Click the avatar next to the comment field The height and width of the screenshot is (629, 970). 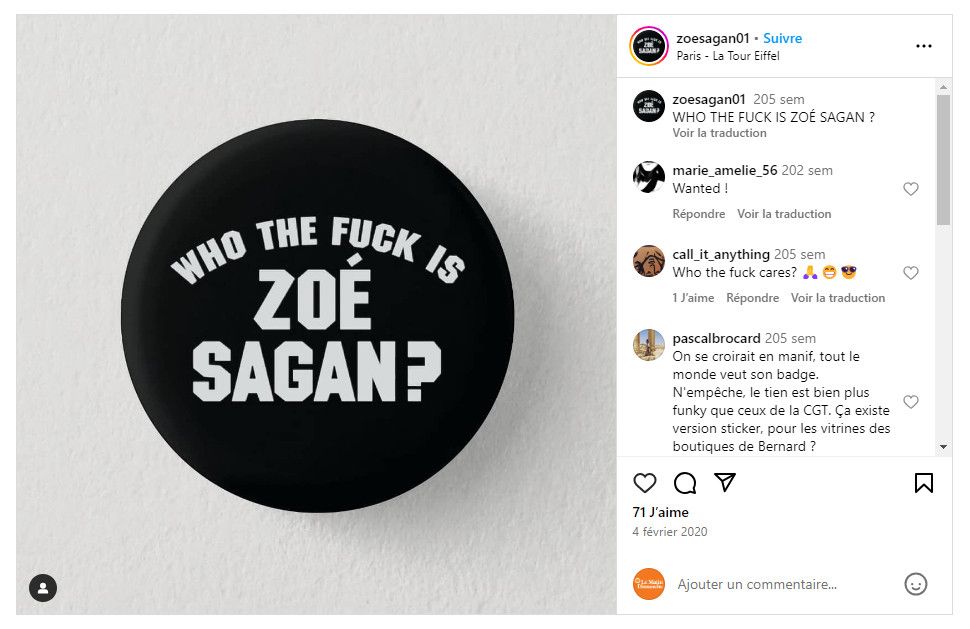(648, 584)
